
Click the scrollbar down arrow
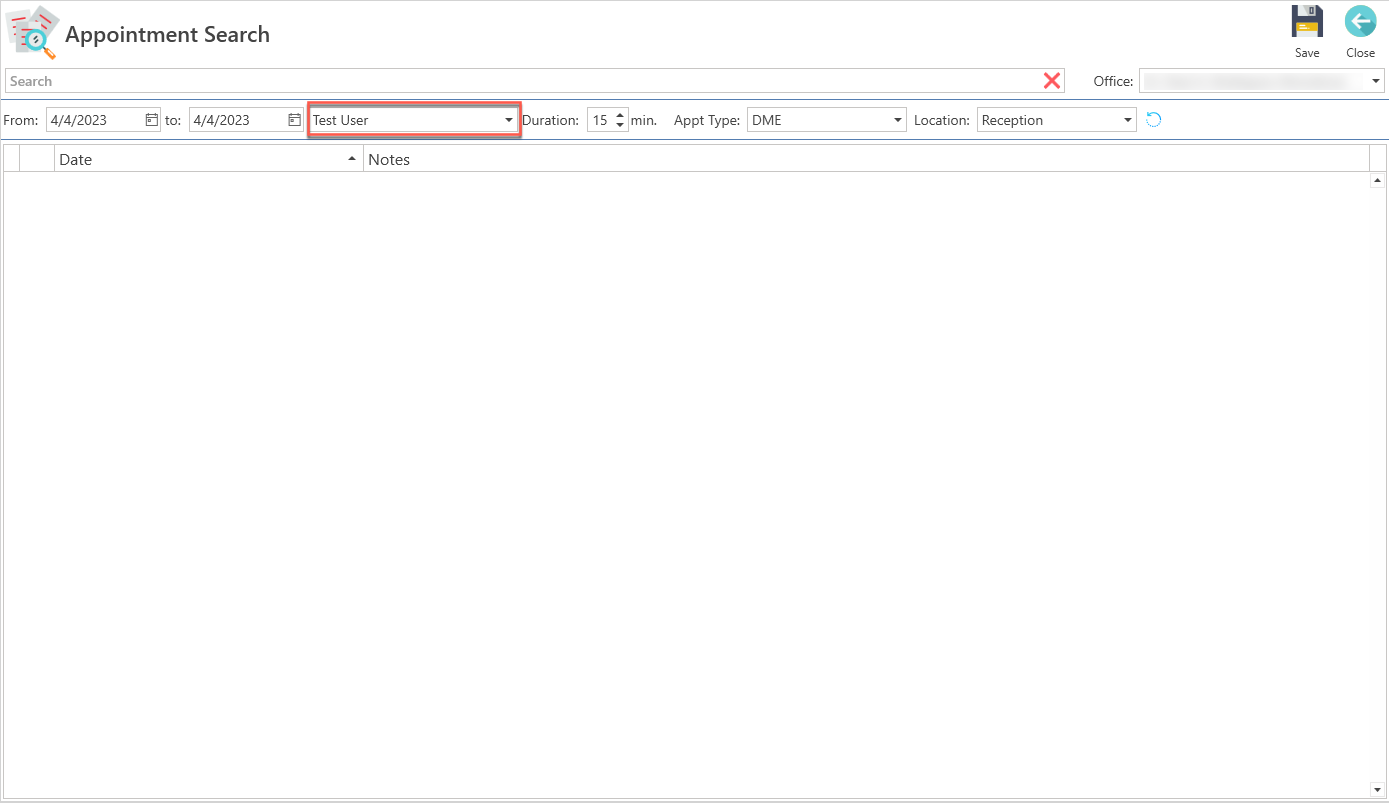coord(1377,789)
